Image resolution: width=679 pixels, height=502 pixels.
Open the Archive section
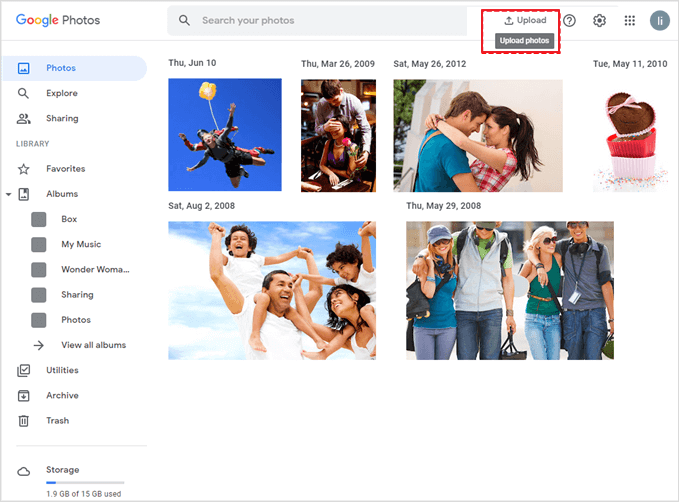pyautogui.click(x=62, y=395)
